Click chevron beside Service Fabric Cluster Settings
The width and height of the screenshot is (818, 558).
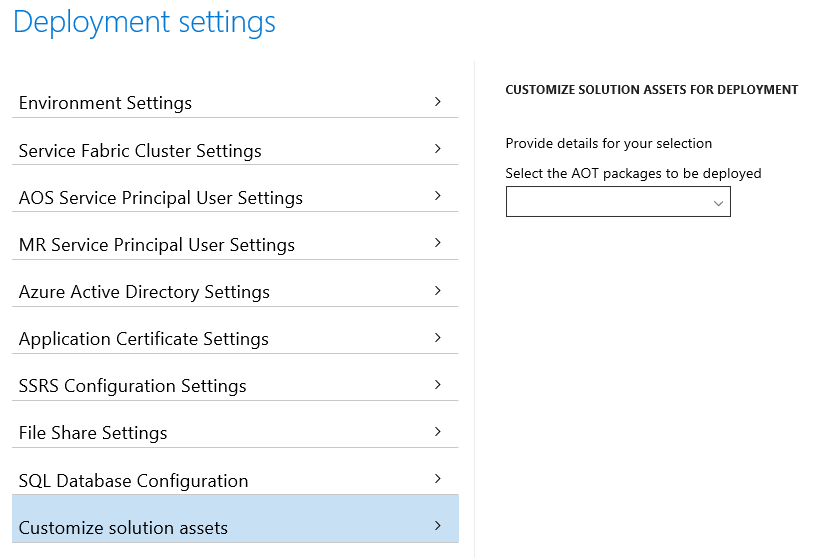tap(438, 149)
